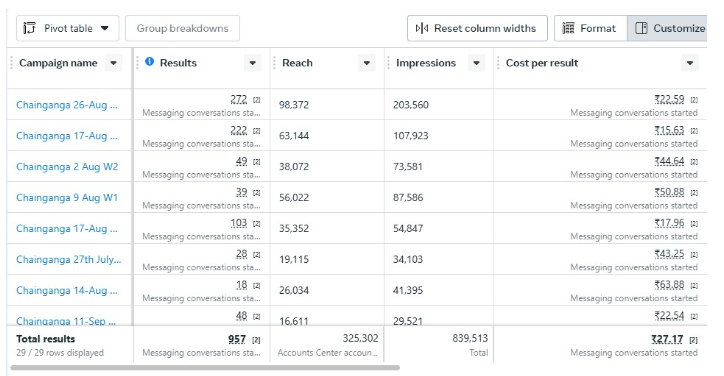Screen dimensions: 724x376
Task: Click total results value 957
Action: [x=237, y=339]
